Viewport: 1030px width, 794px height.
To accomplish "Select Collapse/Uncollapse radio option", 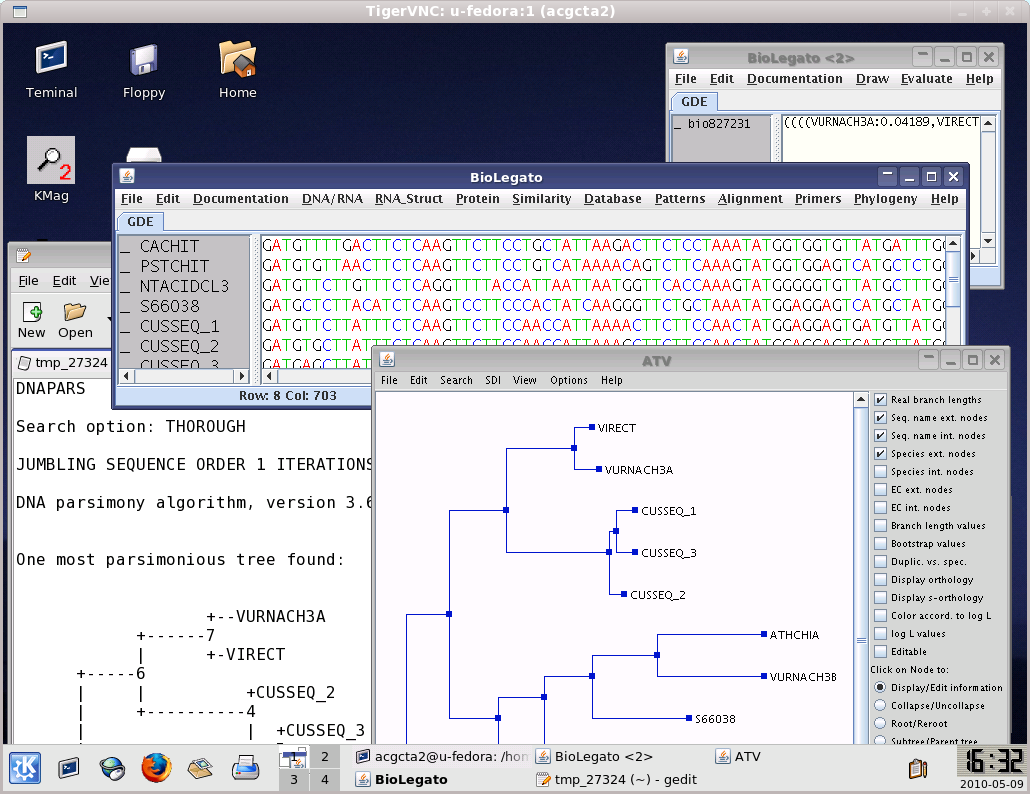I will pos(880,706).
